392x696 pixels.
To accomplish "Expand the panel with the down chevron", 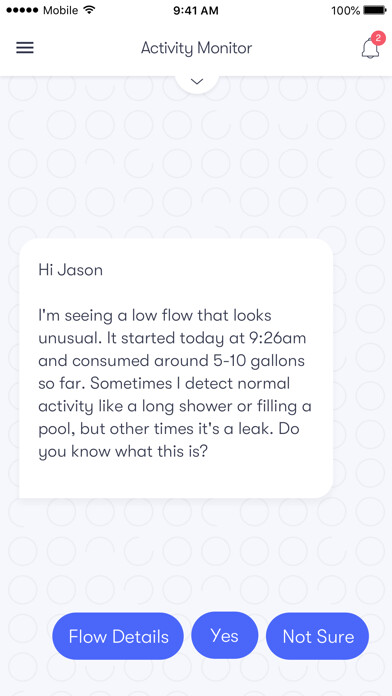I will coord(197,82).
